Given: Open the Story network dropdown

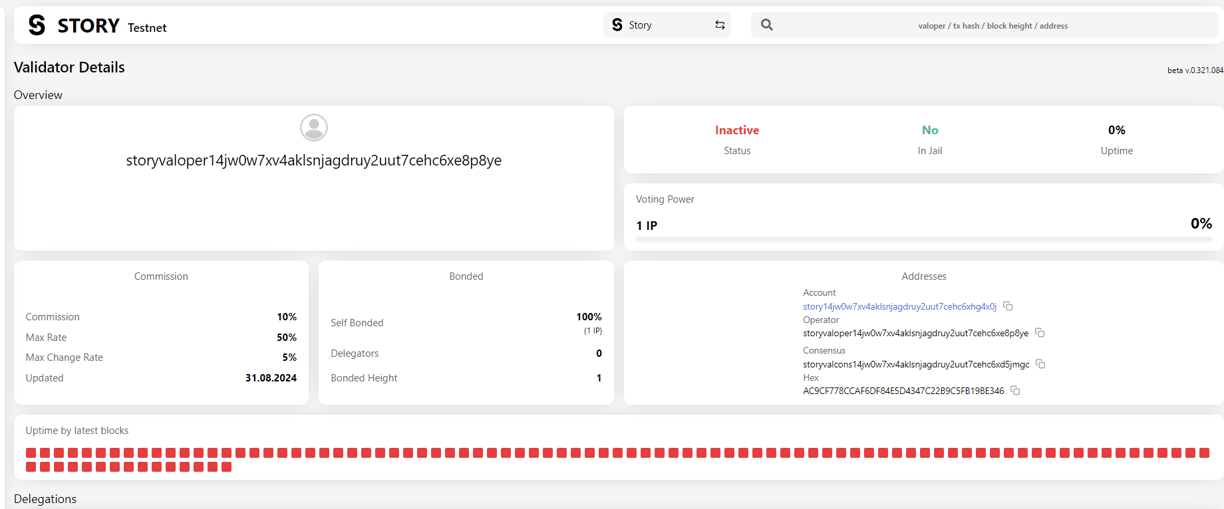Looking at the screenshot, I should [x=667, y=25].
